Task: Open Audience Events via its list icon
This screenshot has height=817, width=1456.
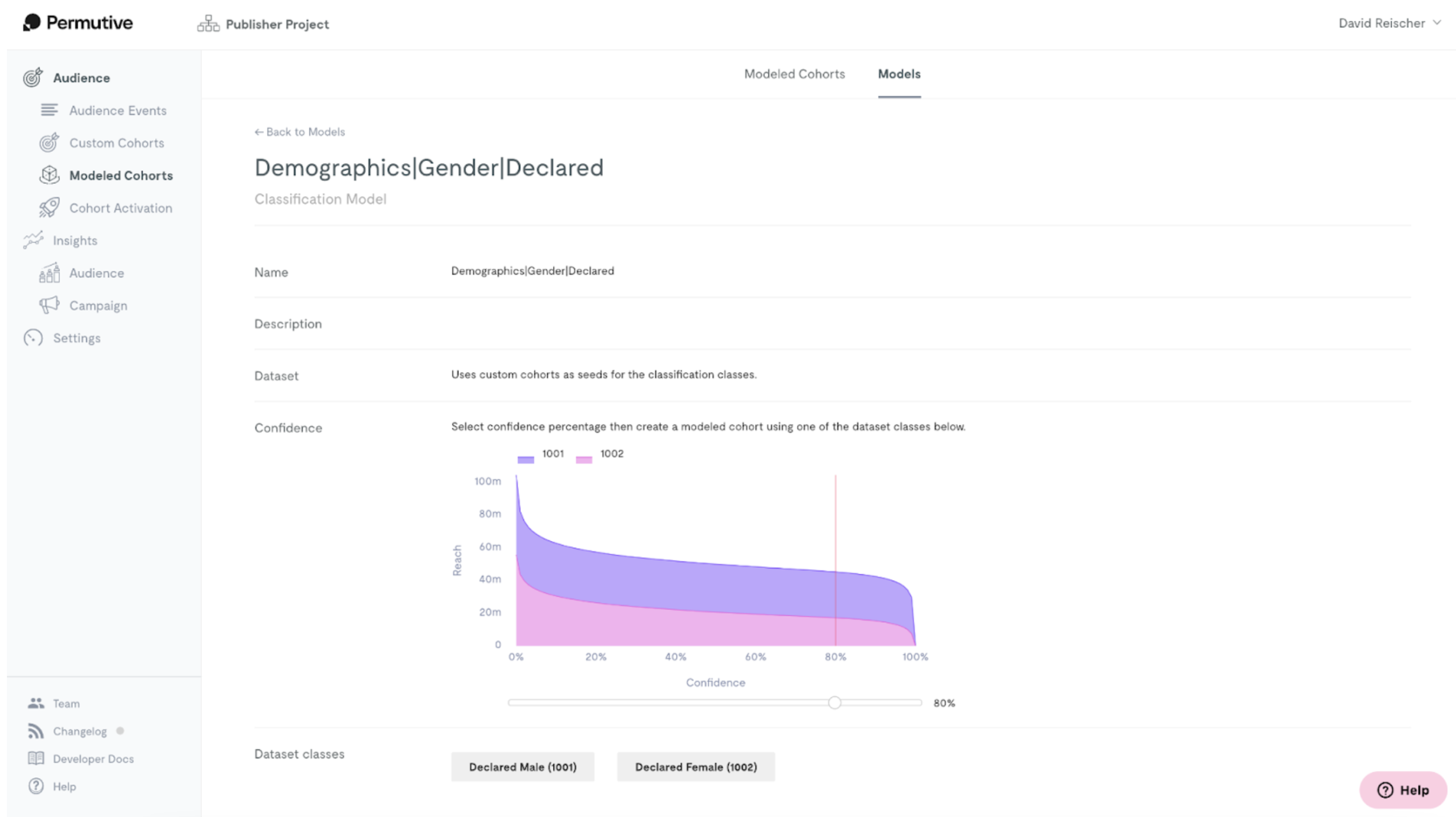Action: [49, 110]
